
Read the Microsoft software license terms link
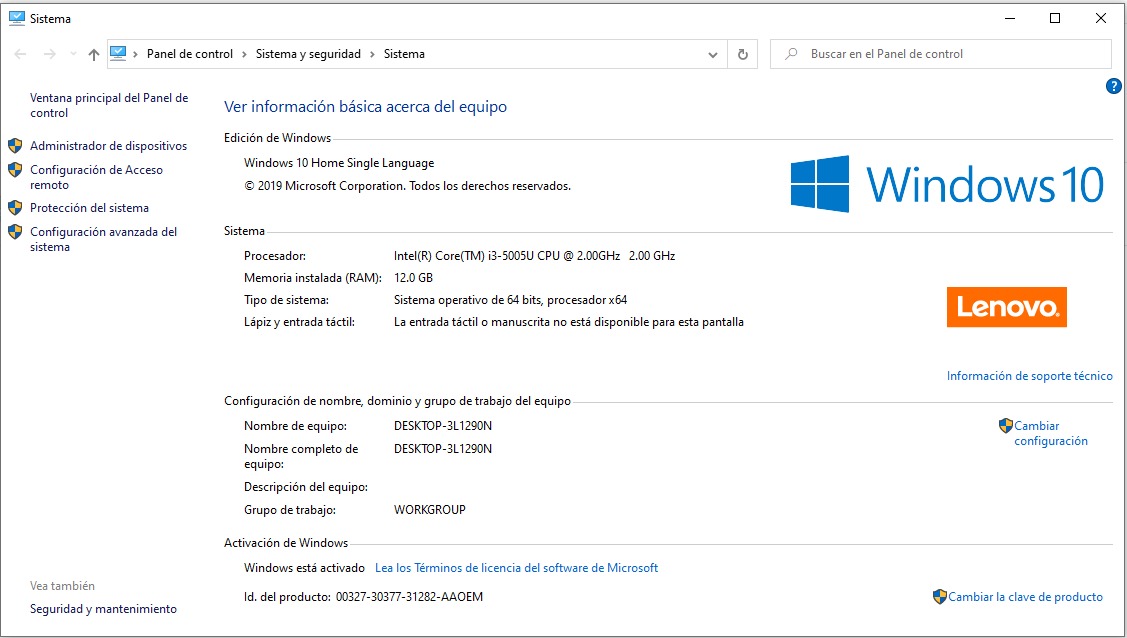coord(516,568)
